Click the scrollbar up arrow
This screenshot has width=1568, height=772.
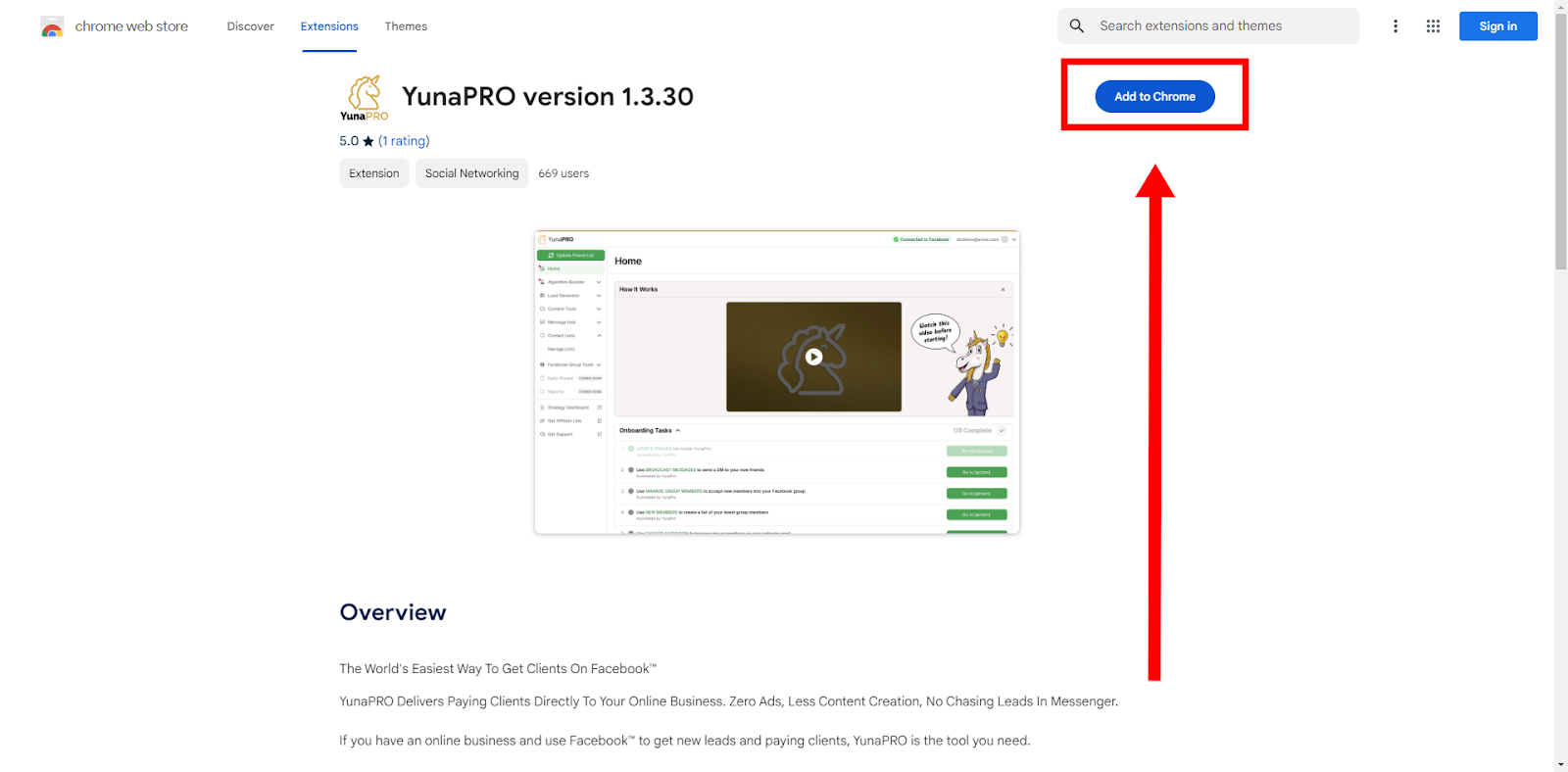(x=1560, y=6)
